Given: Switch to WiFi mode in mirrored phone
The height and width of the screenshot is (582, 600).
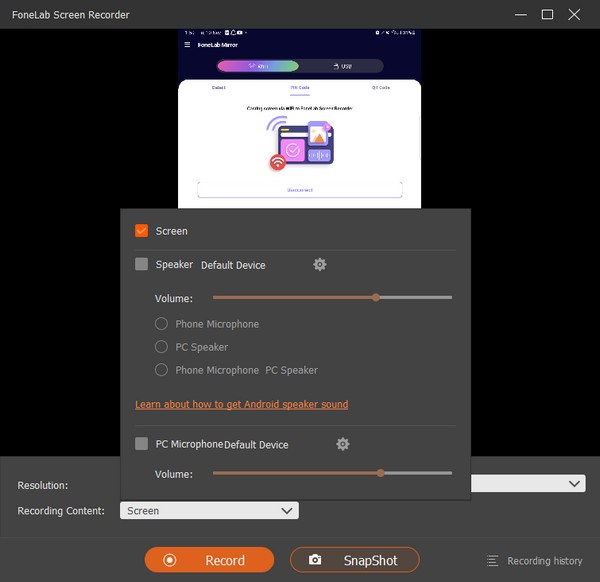Looking at the screenshot, I should 258,66.
